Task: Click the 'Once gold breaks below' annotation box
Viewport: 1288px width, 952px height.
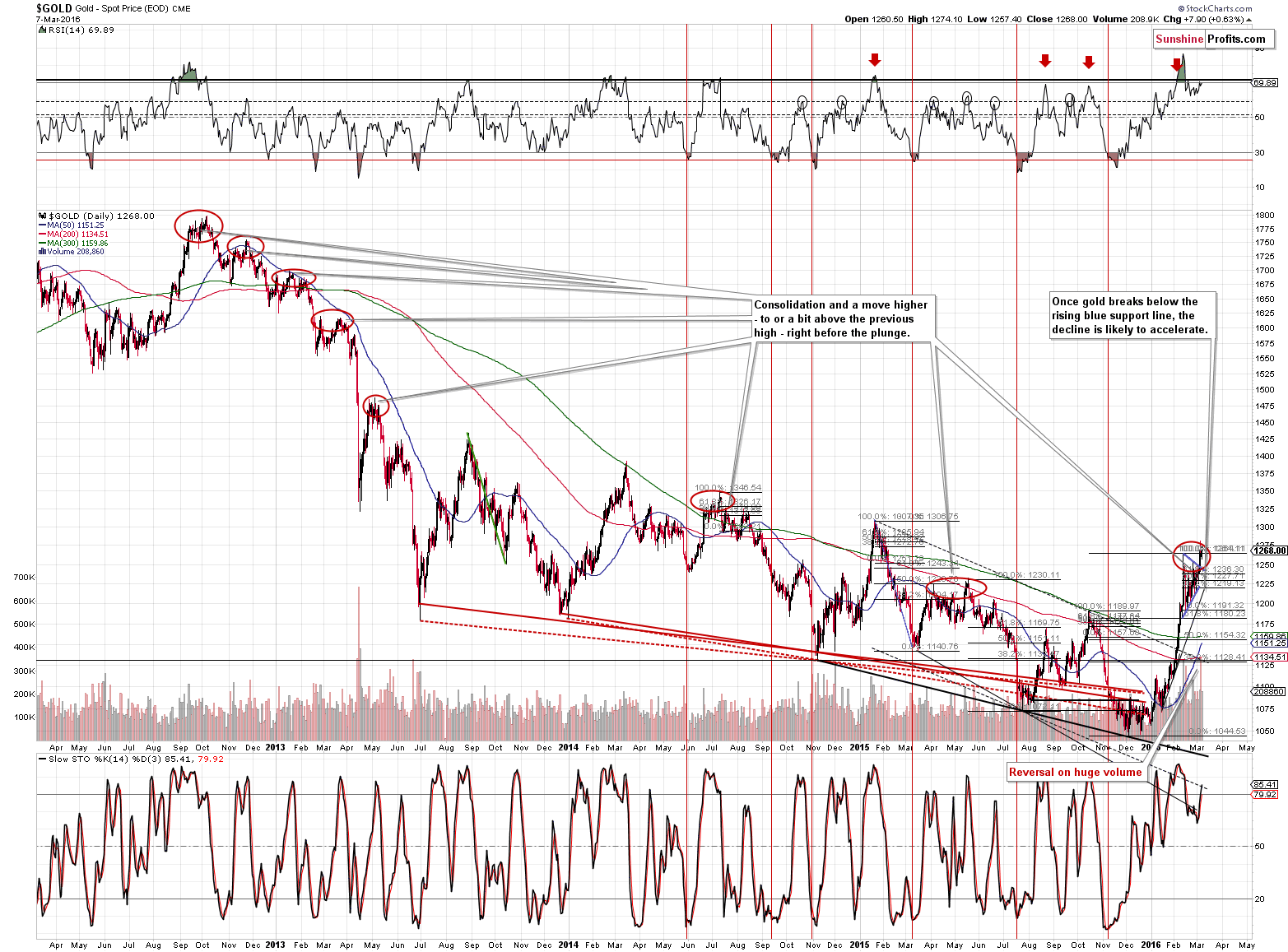Action: click(1131, 315)
